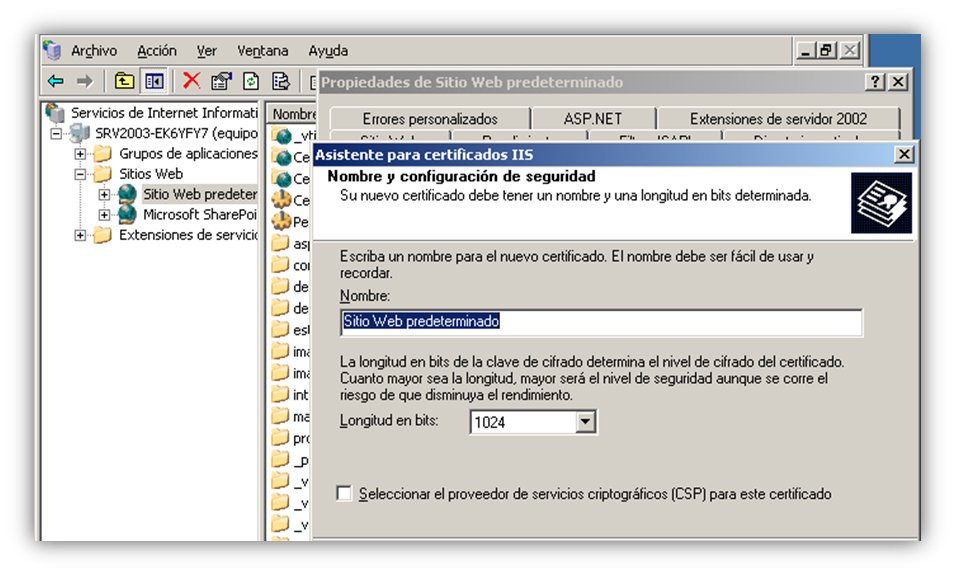Click the globe icon of Microsoft SharePoint site
The width and height of the screenshot is (955, 575).
click(127, 214)
